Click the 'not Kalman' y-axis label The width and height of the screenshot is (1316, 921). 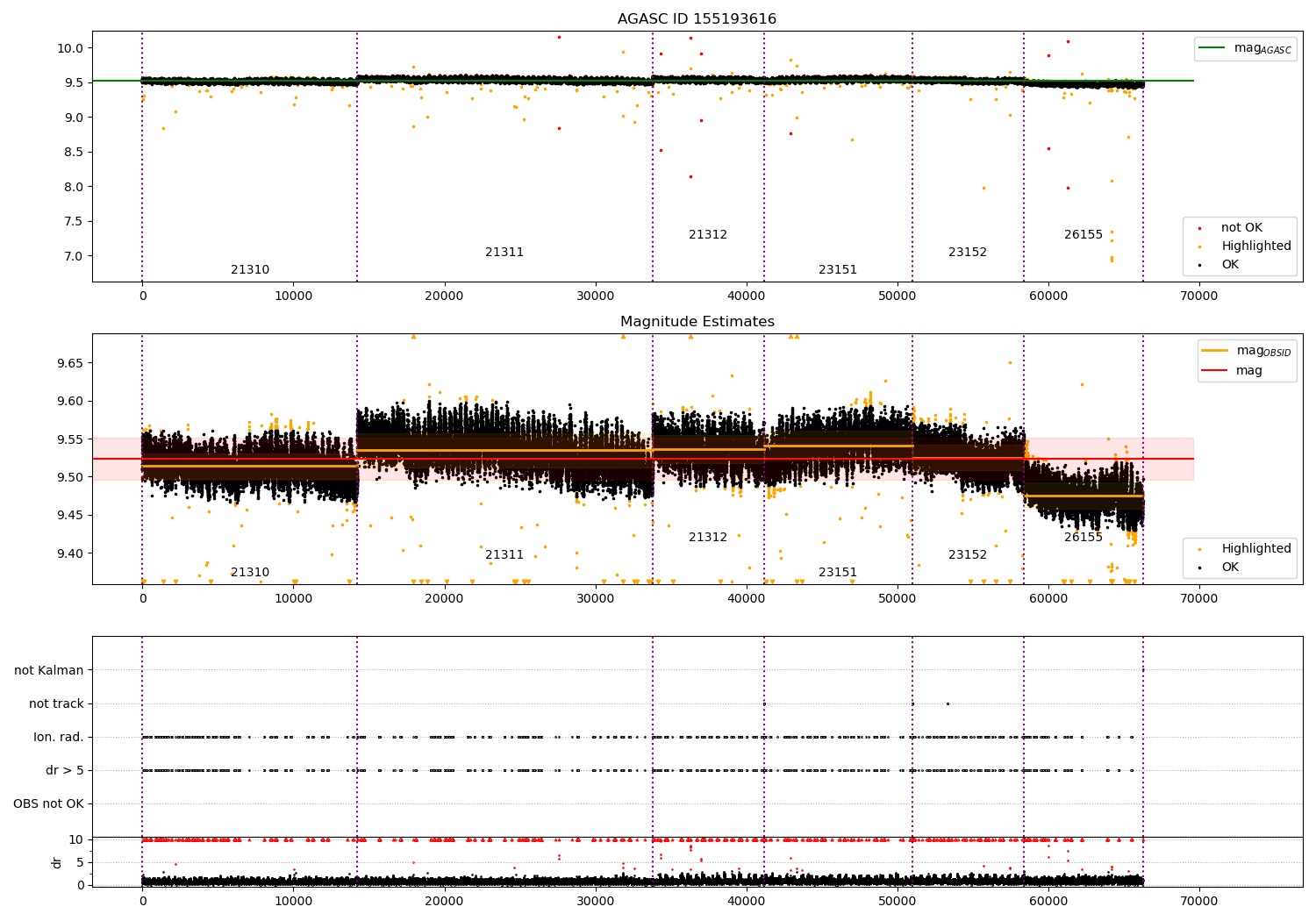(x=49, y=670)
